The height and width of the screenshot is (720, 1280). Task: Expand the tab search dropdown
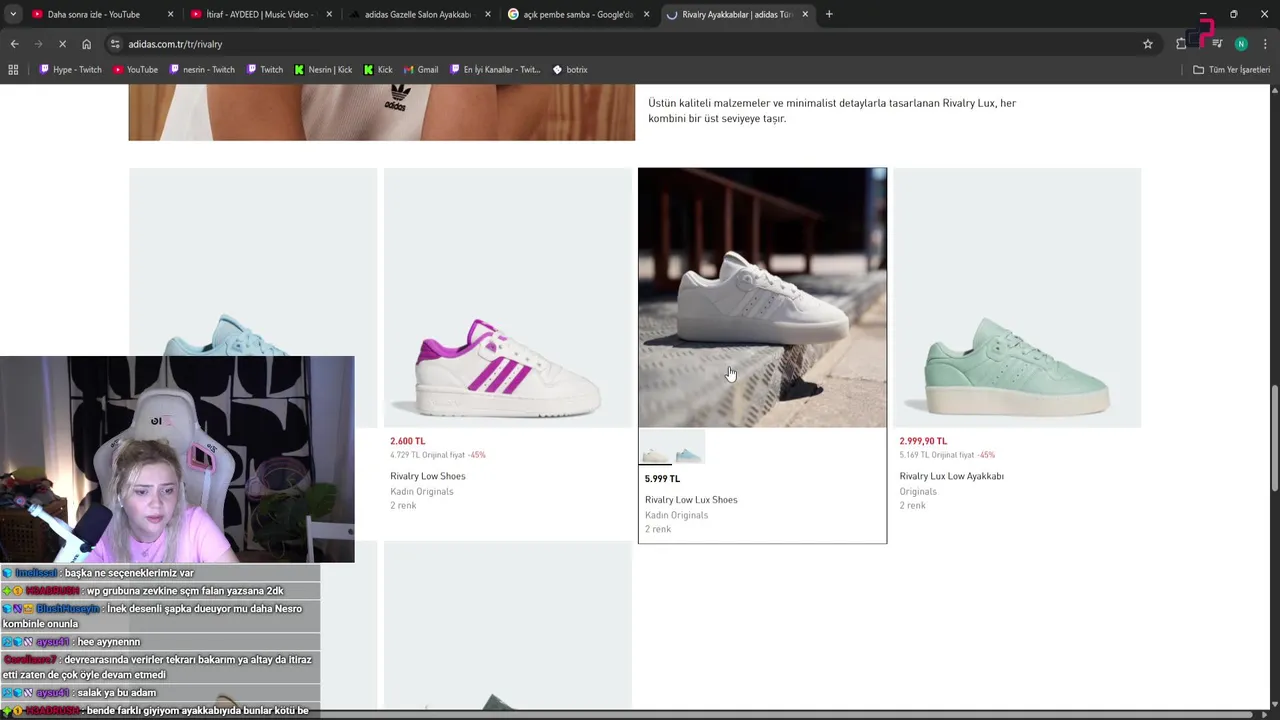(x=13, y=14)
